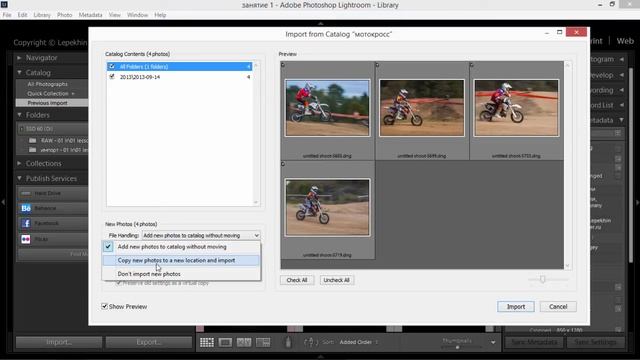Viewport: 640px width, 360px height.
Task: Open the Added Order sort dropdown
Action: 358,342
